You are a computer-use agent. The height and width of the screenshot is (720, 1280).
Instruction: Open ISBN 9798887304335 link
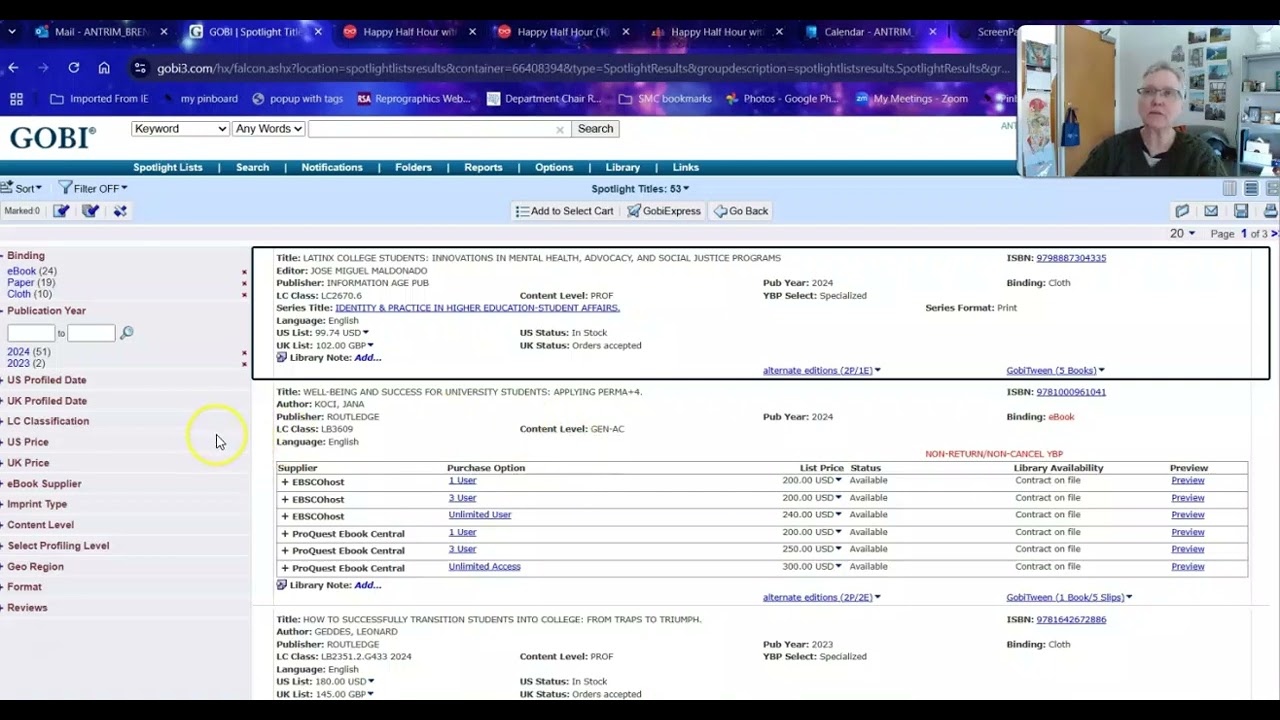(x=1071, y=258)
